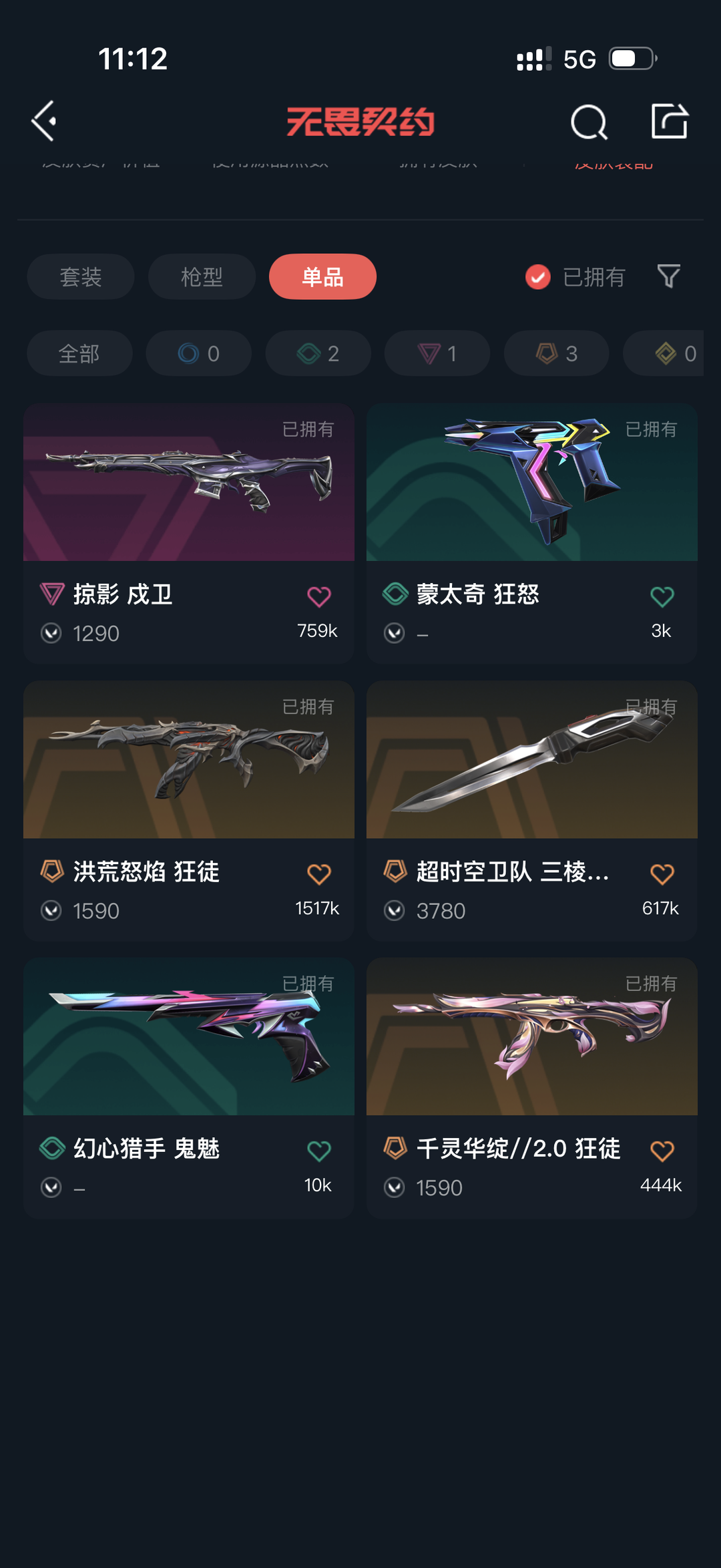
Task: Select the 全部 tier filter
Action: [x=79, y=353]
